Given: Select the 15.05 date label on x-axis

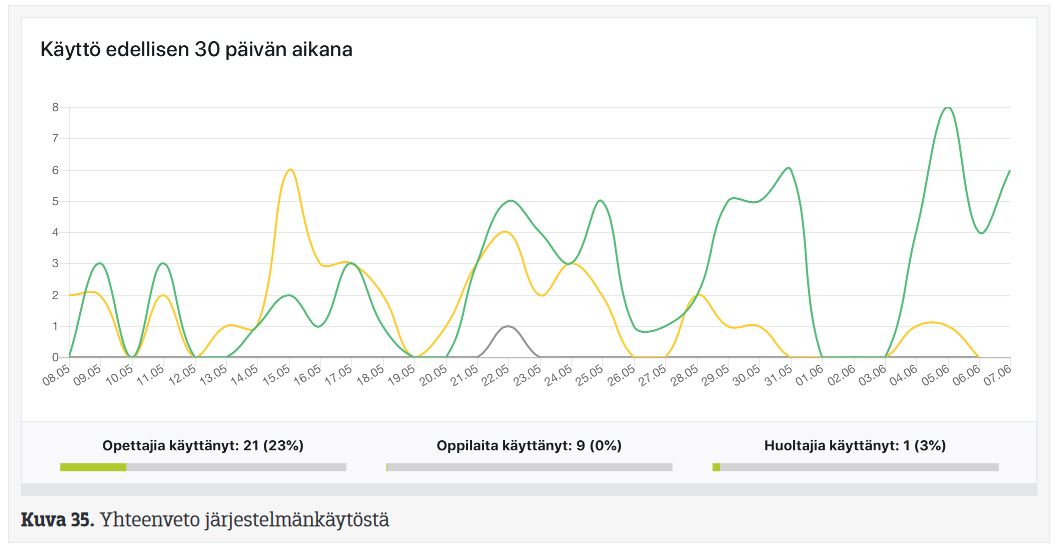Looking at the screenshot, I should click(x=276, y=378).
